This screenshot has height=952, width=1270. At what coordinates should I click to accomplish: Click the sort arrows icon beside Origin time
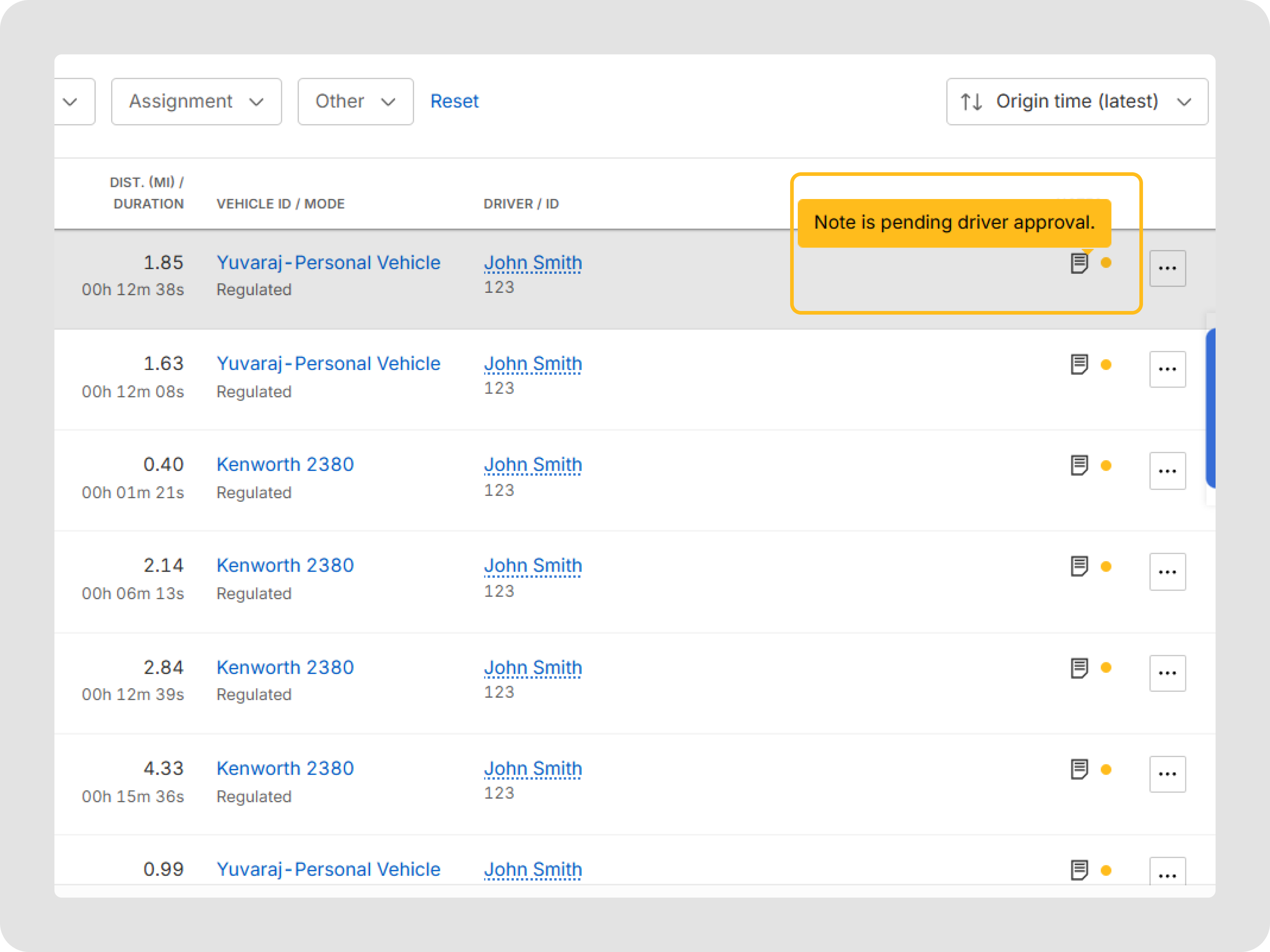pos(972,102)
